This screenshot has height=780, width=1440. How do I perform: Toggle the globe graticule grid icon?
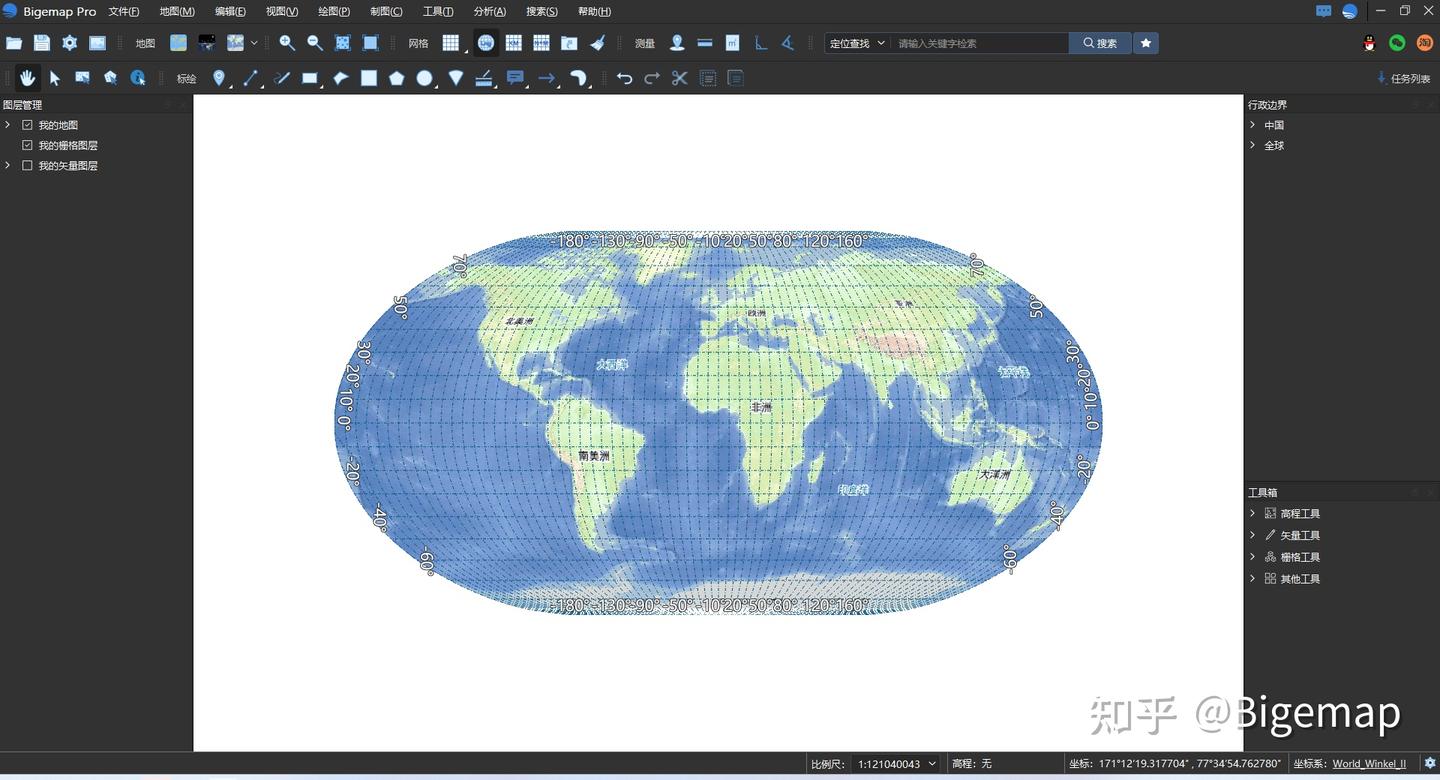click(x=486, y=43)
